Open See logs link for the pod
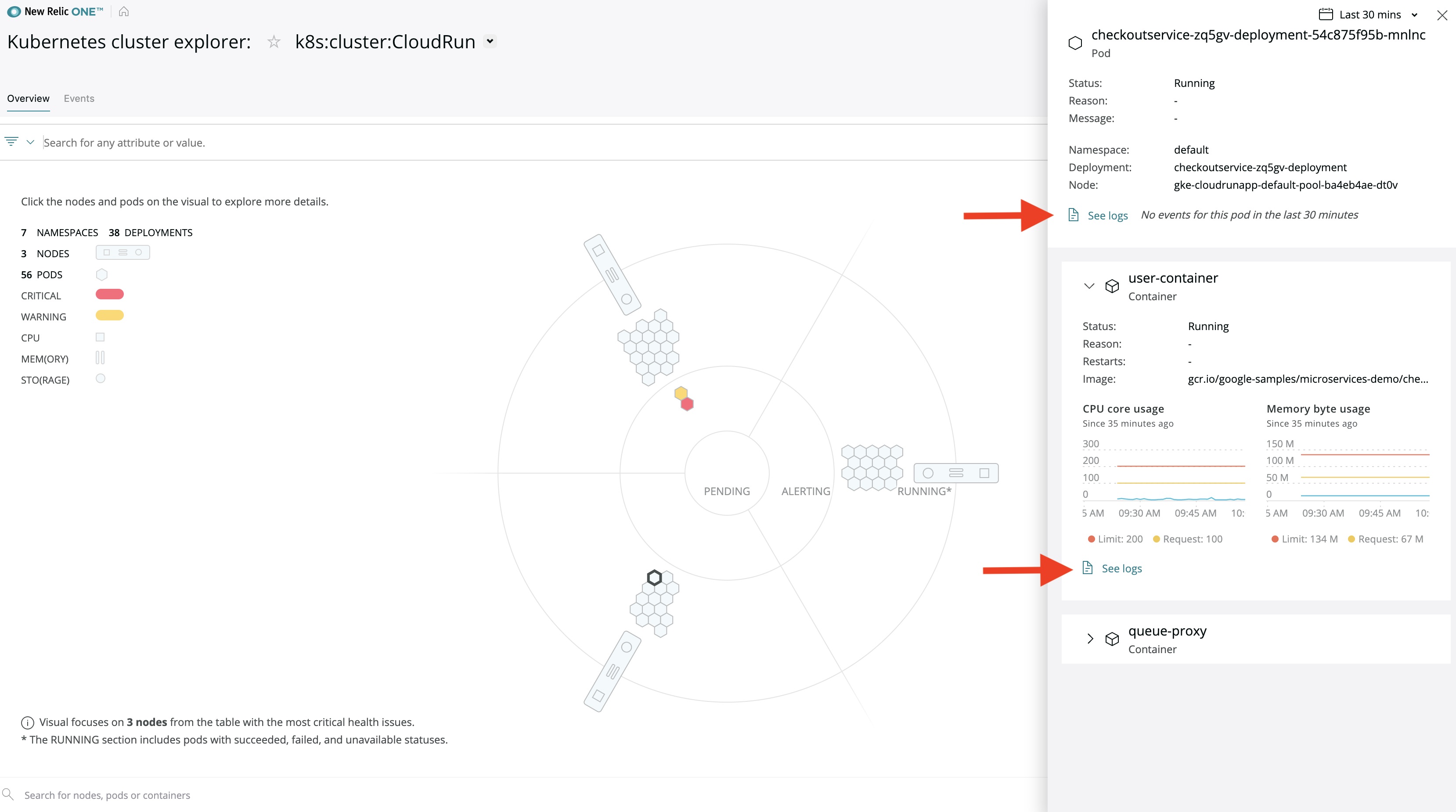The image size is (1456, 812). point(1107,216)
